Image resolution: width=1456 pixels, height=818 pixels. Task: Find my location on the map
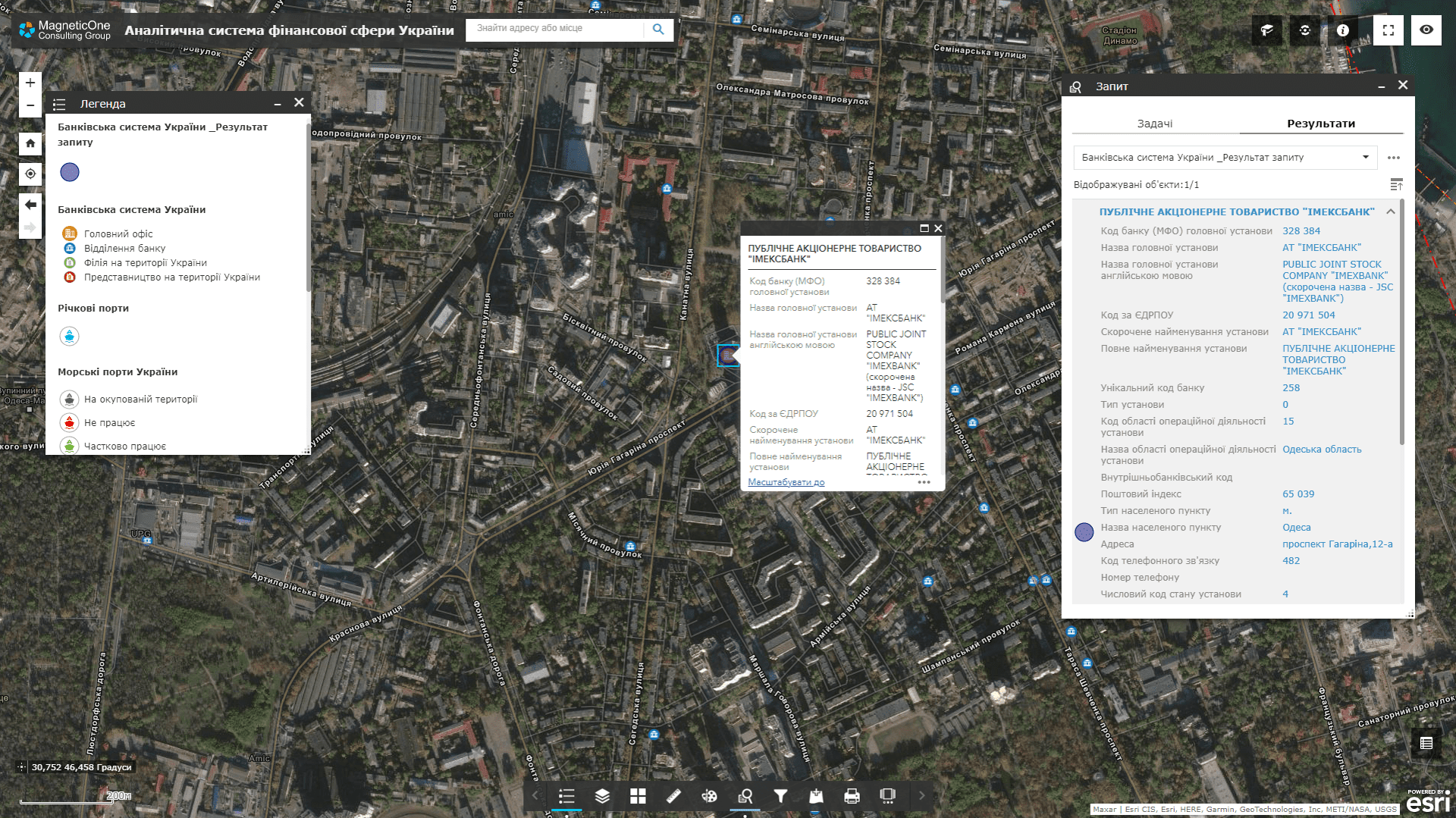[30, 174]
